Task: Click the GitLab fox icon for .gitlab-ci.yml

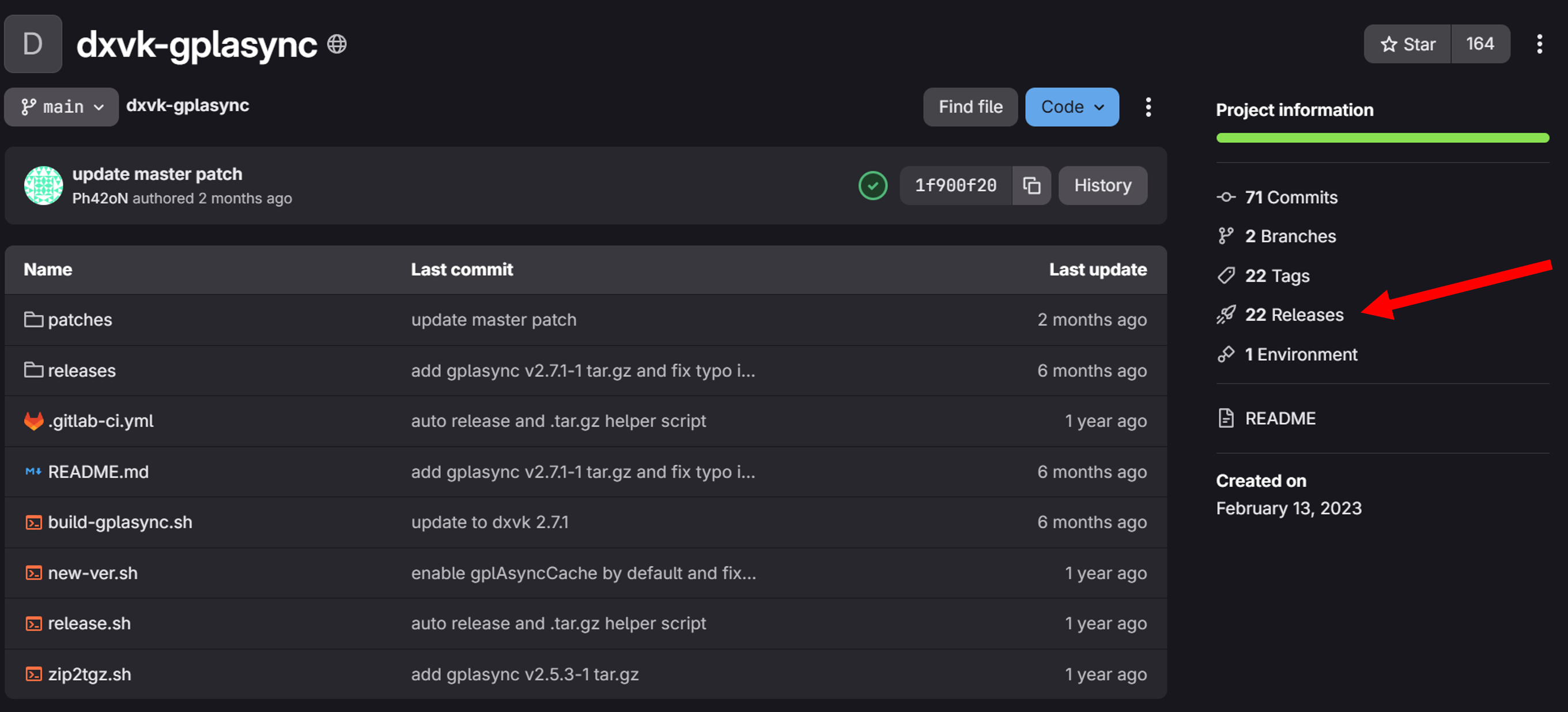Action: coord(33,421)
